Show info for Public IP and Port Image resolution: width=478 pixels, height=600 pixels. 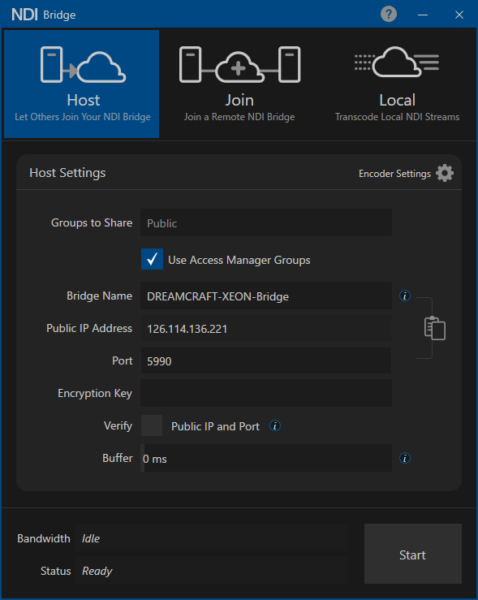tap(275, 426)
